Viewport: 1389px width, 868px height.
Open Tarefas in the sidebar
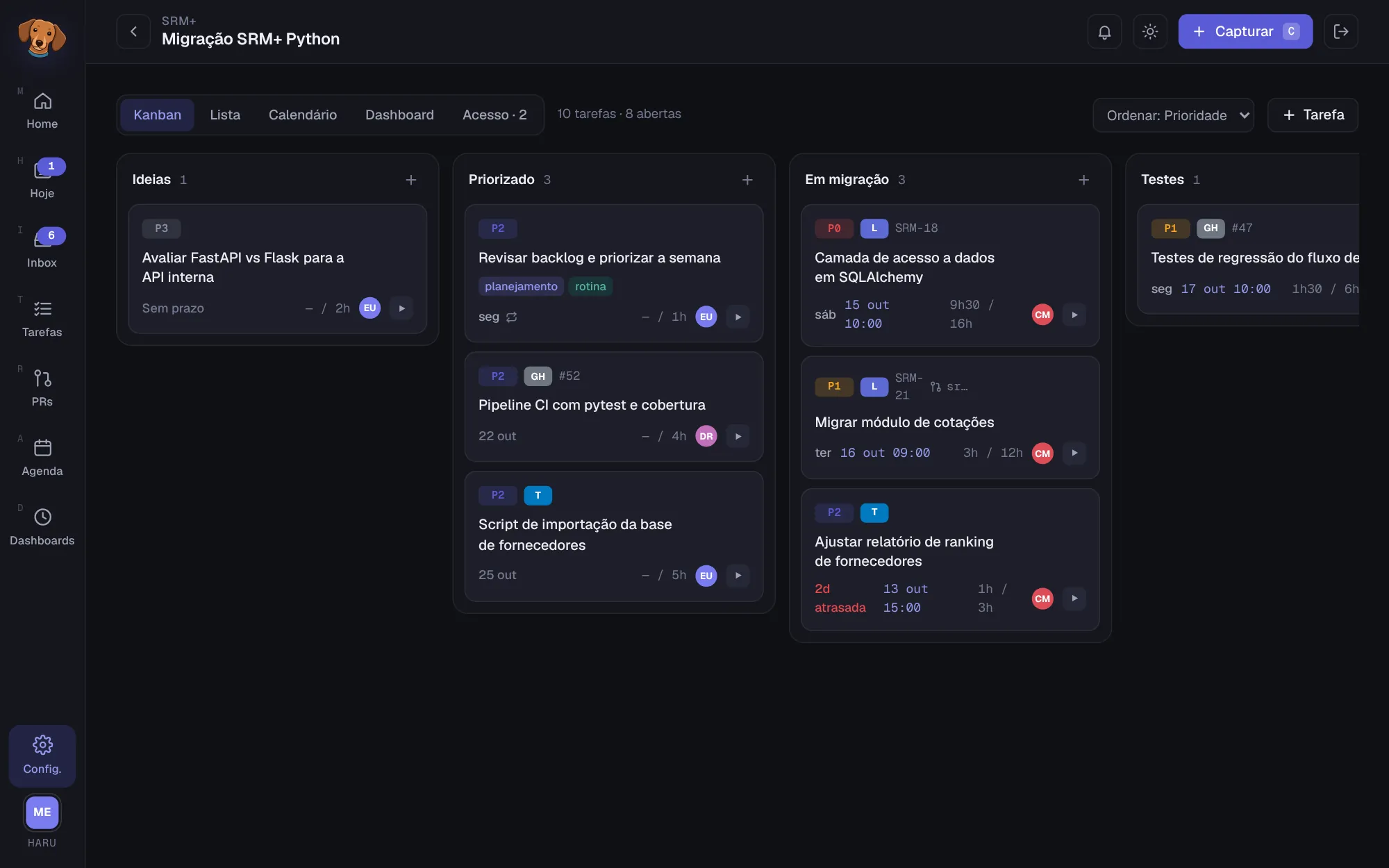tap(42, 319)
